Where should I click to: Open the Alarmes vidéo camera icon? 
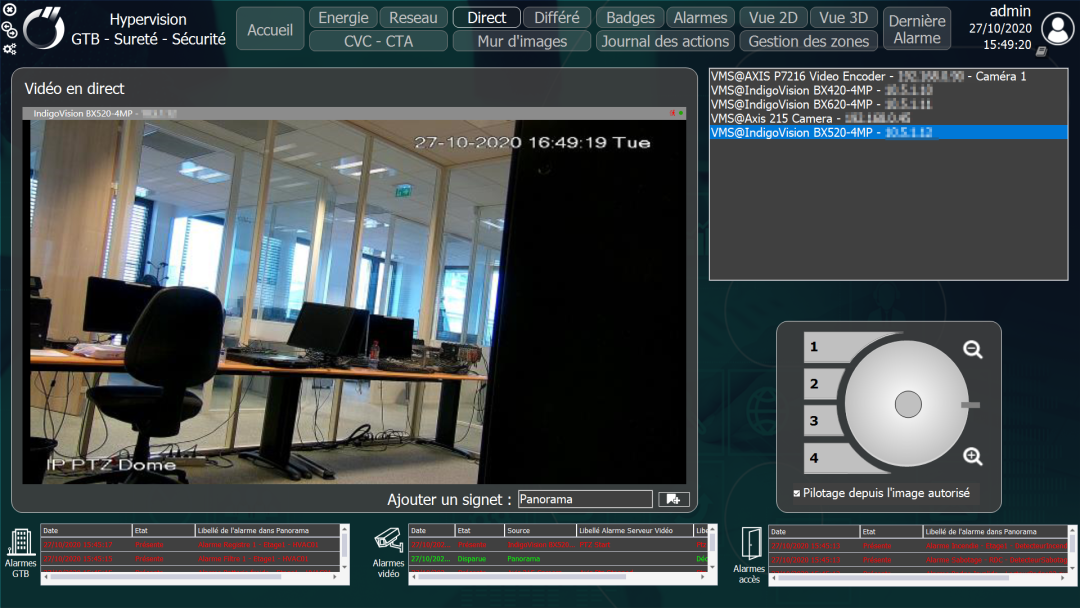388,540
